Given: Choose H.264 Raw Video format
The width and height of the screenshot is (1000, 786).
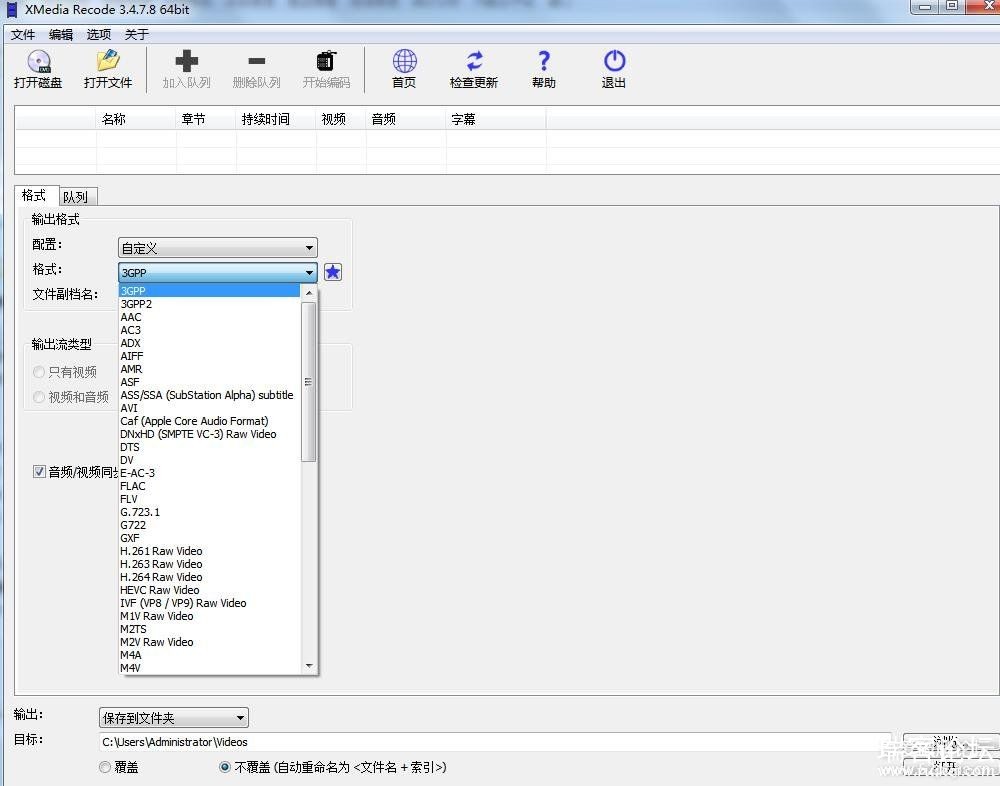Looking at the screenshot, I should (x=209, y=577).
